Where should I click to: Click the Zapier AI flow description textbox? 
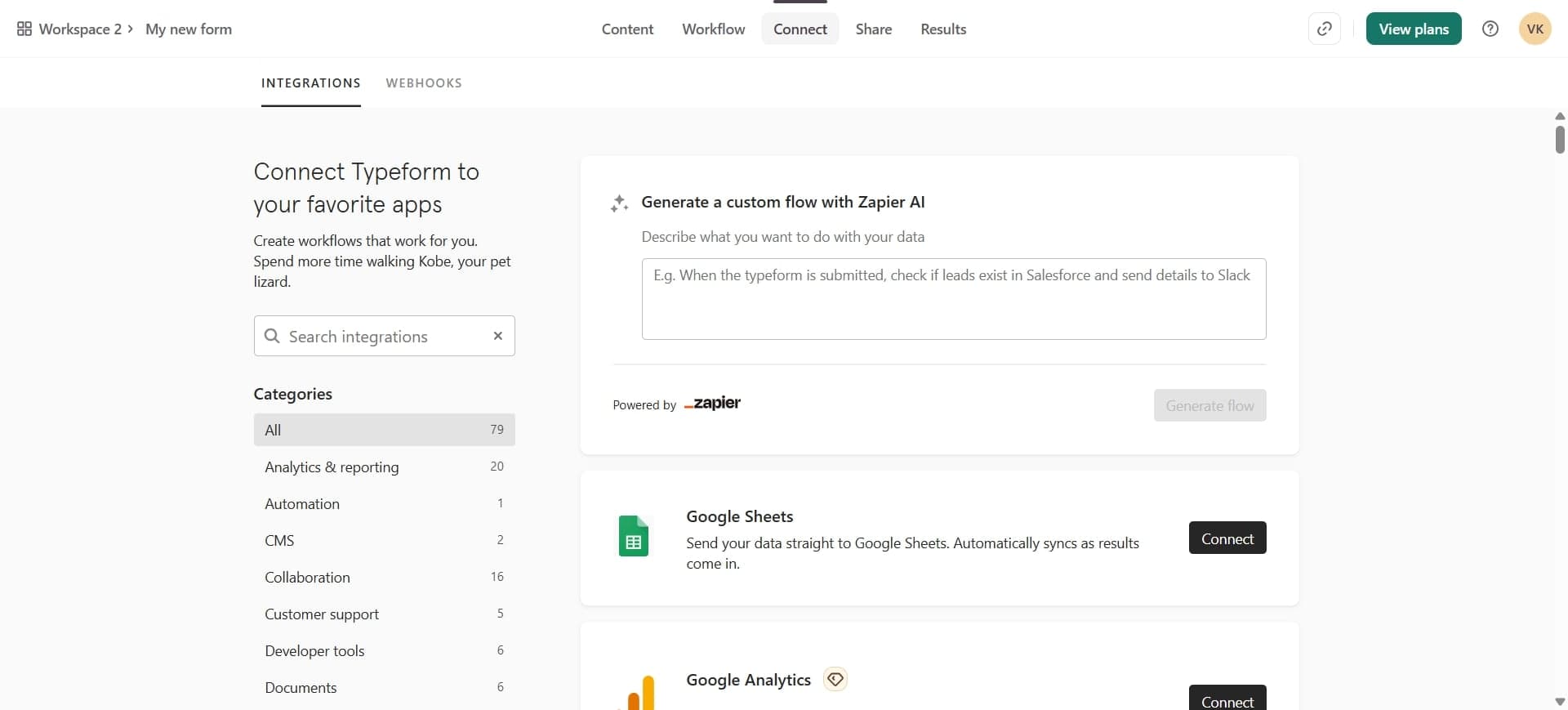[x=954, y=299]
